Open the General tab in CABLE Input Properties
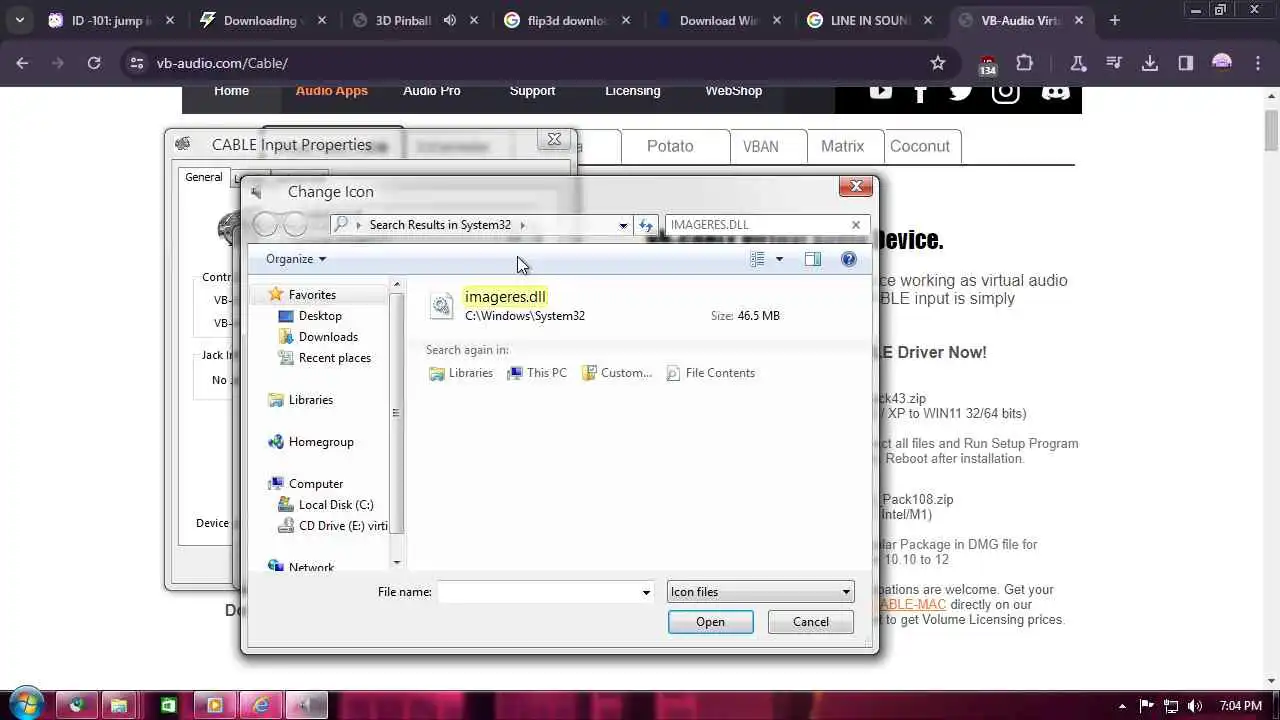This screenshot has width=1280, height=720. click(x=203, y=177)
